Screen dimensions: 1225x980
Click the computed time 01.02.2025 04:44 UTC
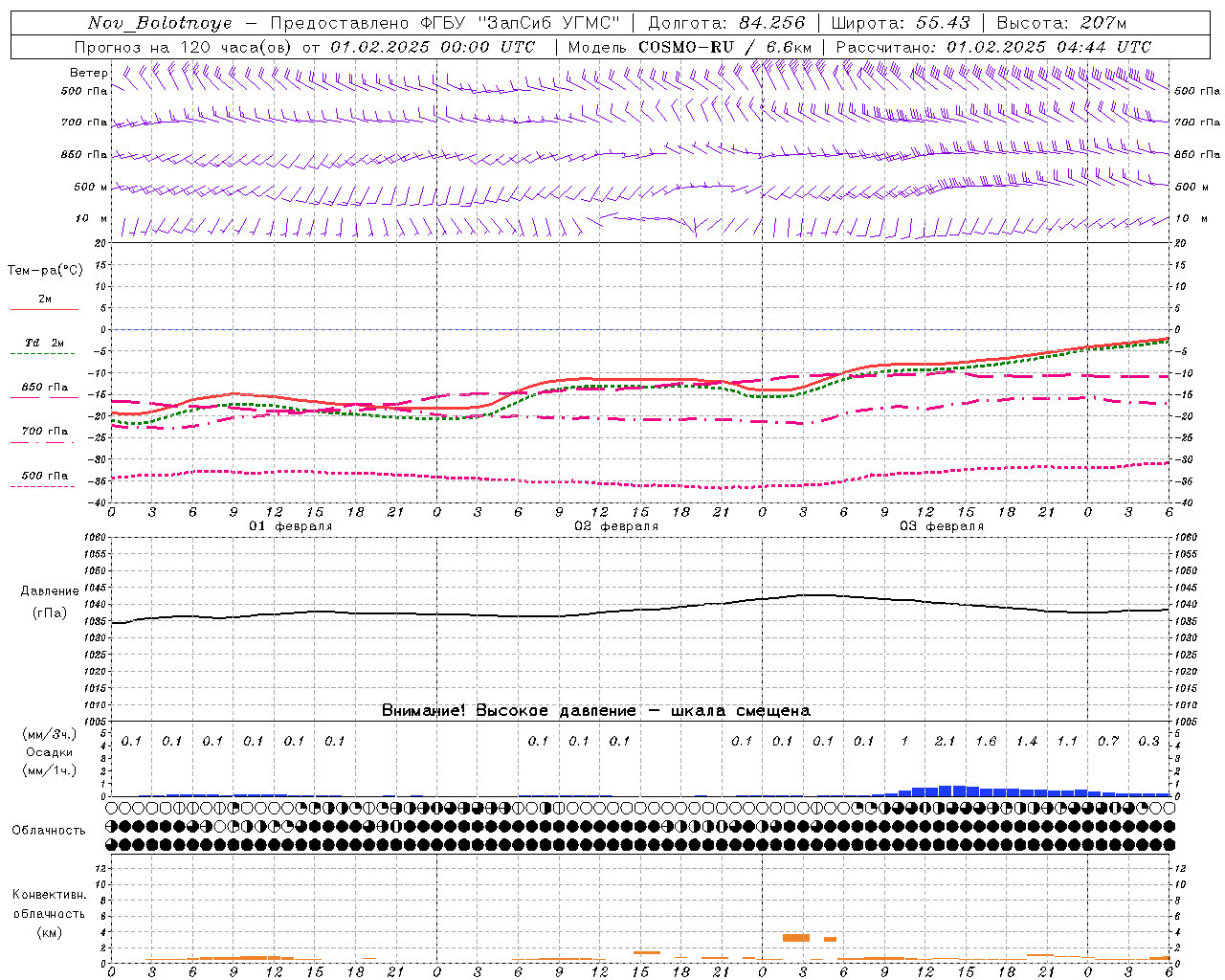1049,47
